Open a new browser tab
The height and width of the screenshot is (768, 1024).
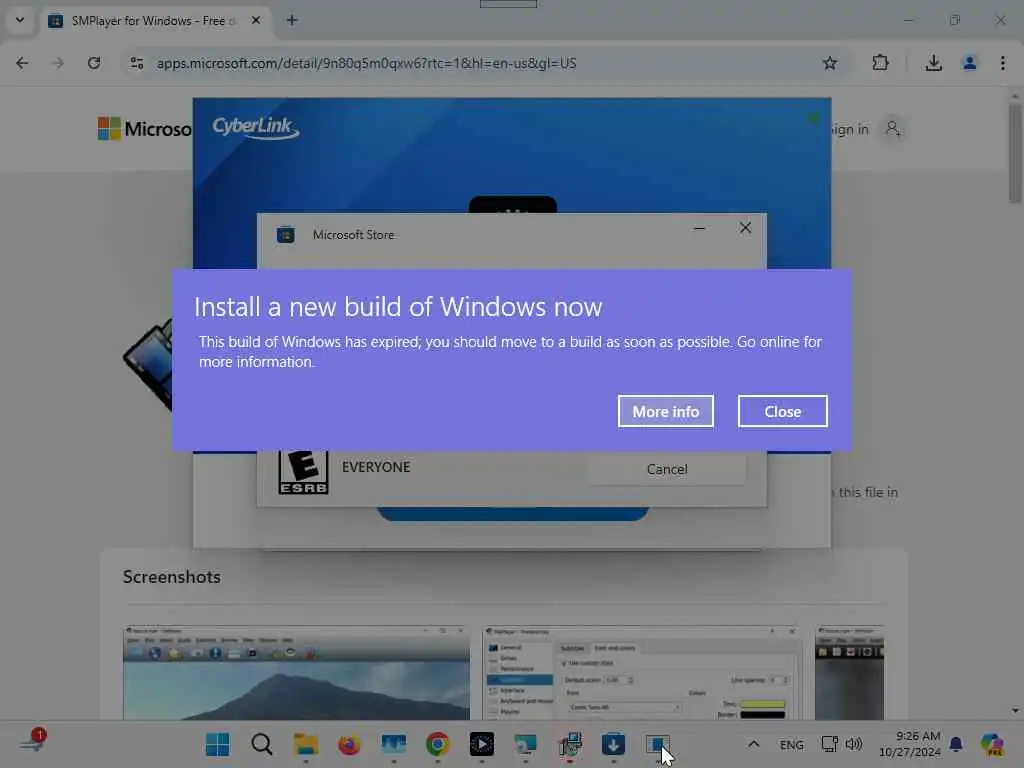click(292, 20)
